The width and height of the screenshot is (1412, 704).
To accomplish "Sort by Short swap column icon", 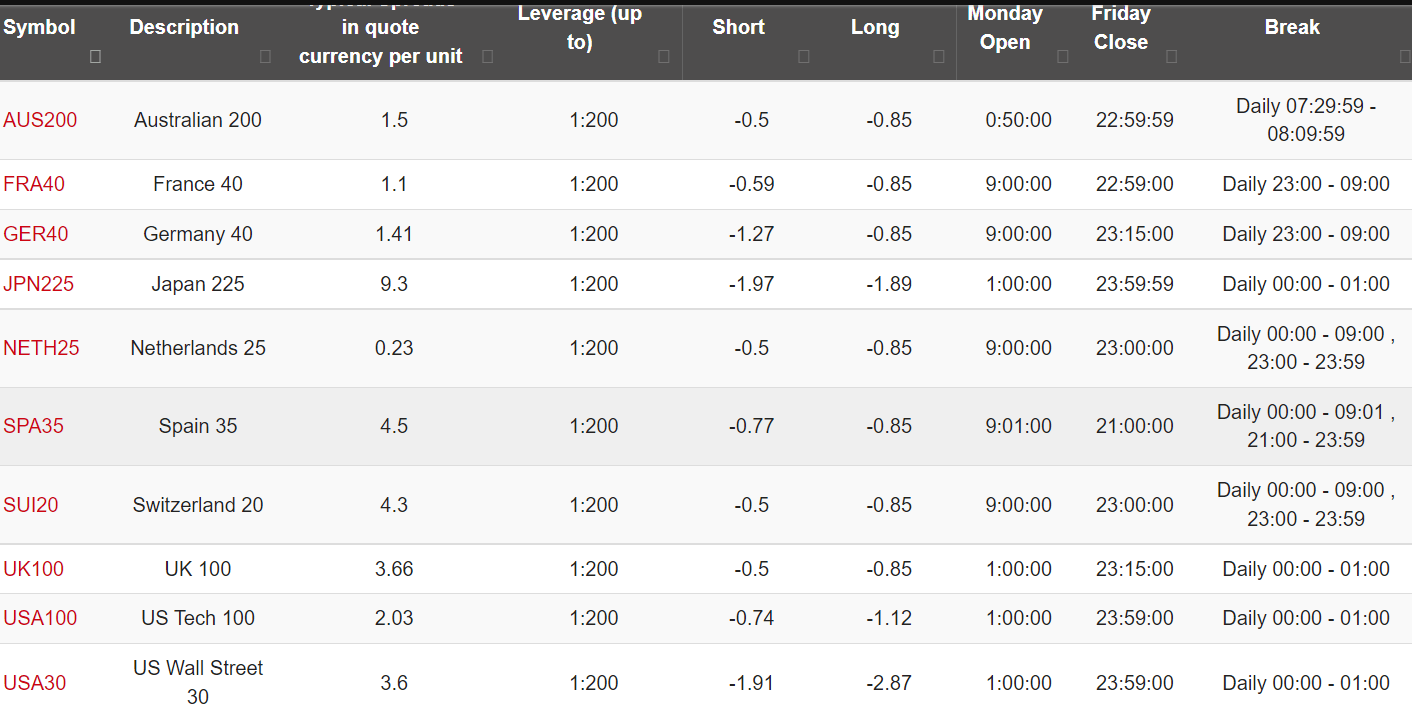I will tap(804, 57).
